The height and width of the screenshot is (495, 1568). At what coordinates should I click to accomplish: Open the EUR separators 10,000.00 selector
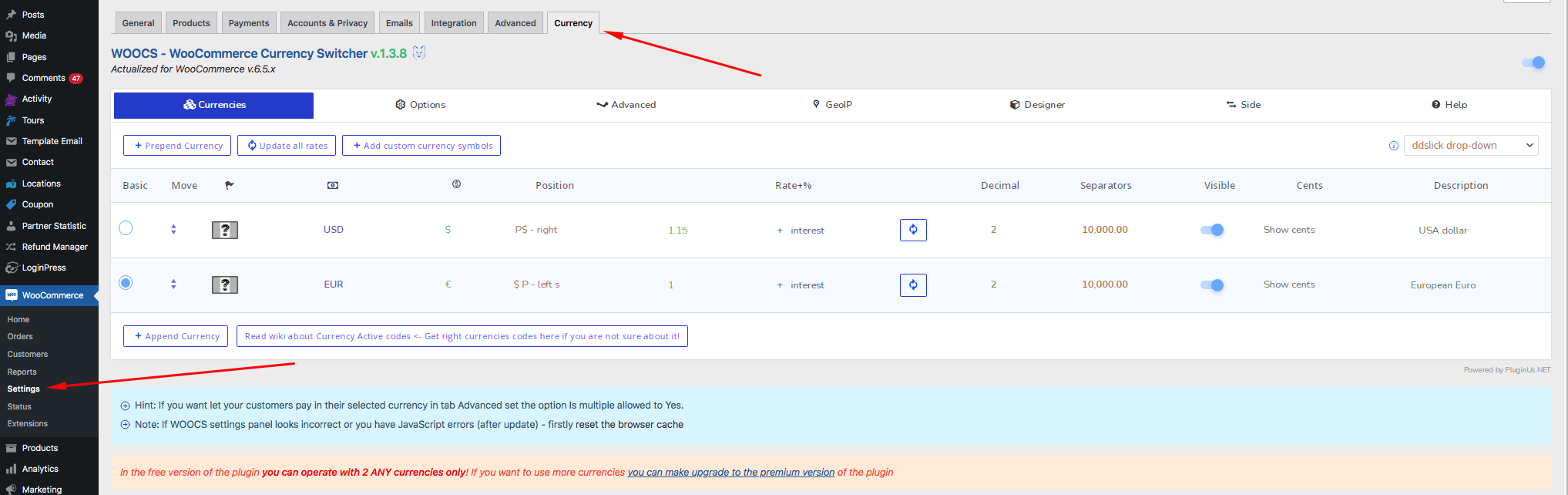1105,285
